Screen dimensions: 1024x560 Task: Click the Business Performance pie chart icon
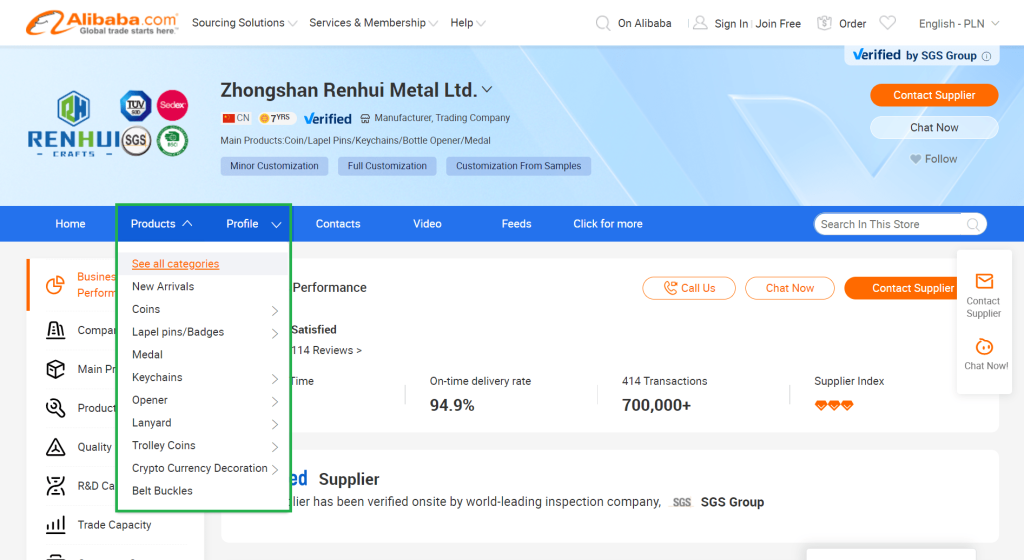pos(56,285)
